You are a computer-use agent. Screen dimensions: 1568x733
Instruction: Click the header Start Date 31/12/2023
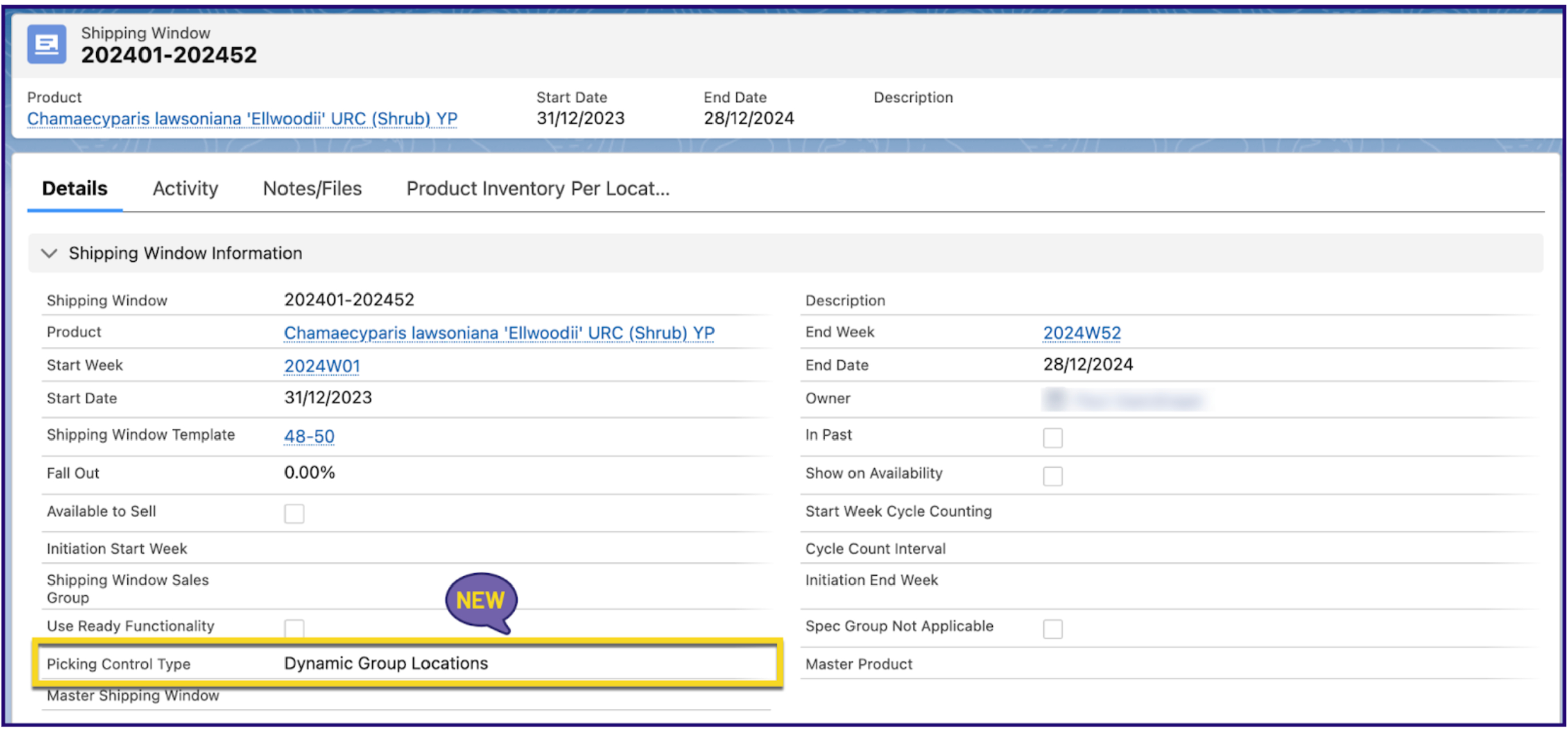pyautogui.click(x=580, y=118)
